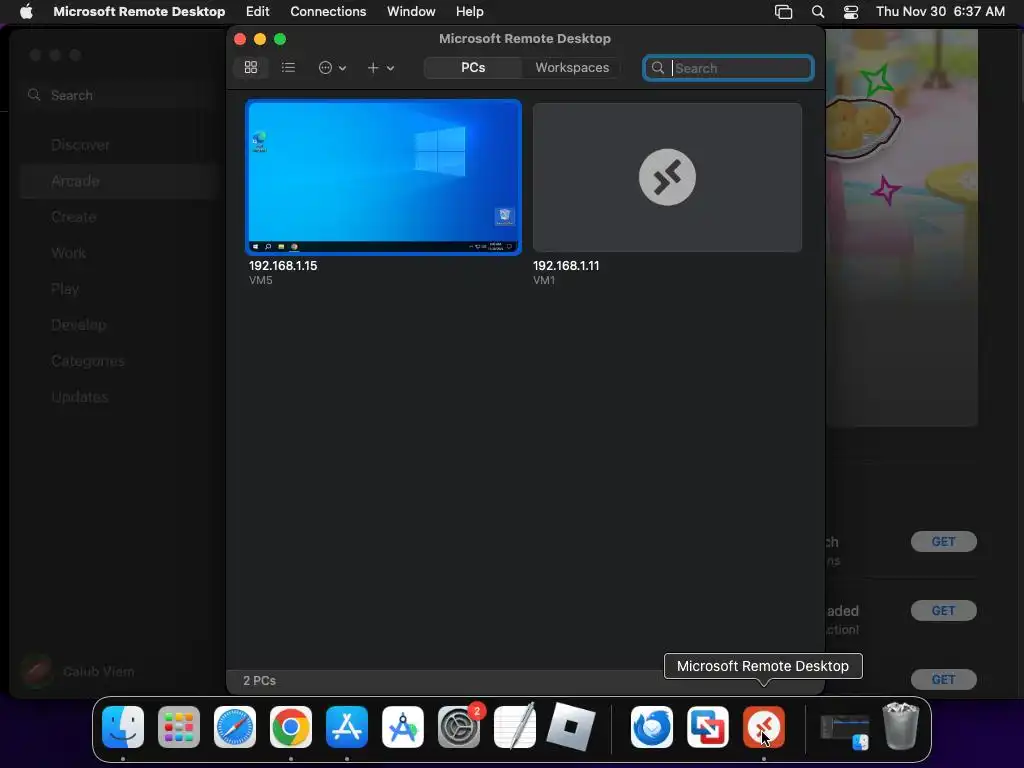Minimize the Microsoft Remote Desktop window
This screenshot has width=1024, height=768.
pyautogui.click(x=260, y=39)
